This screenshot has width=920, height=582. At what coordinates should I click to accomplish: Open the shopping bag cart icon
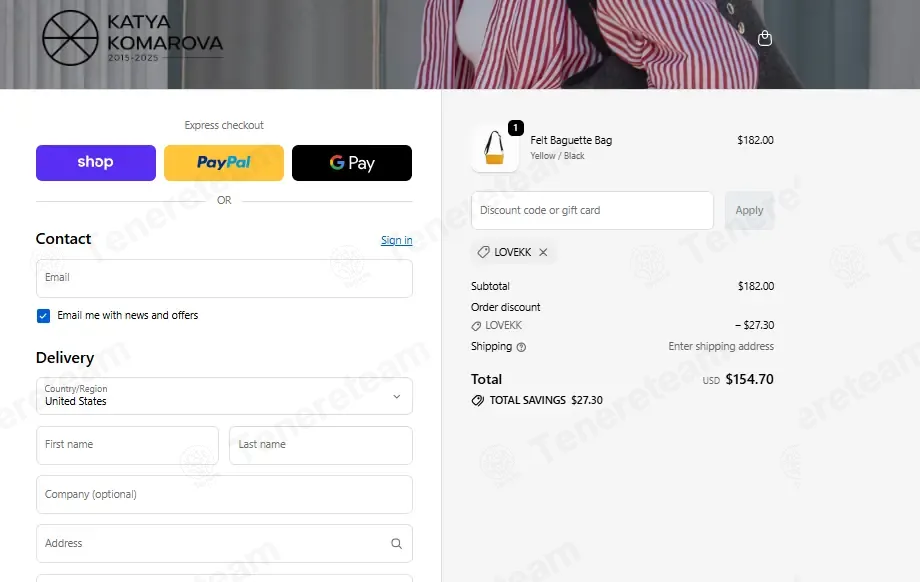click(x=765, y=38)
